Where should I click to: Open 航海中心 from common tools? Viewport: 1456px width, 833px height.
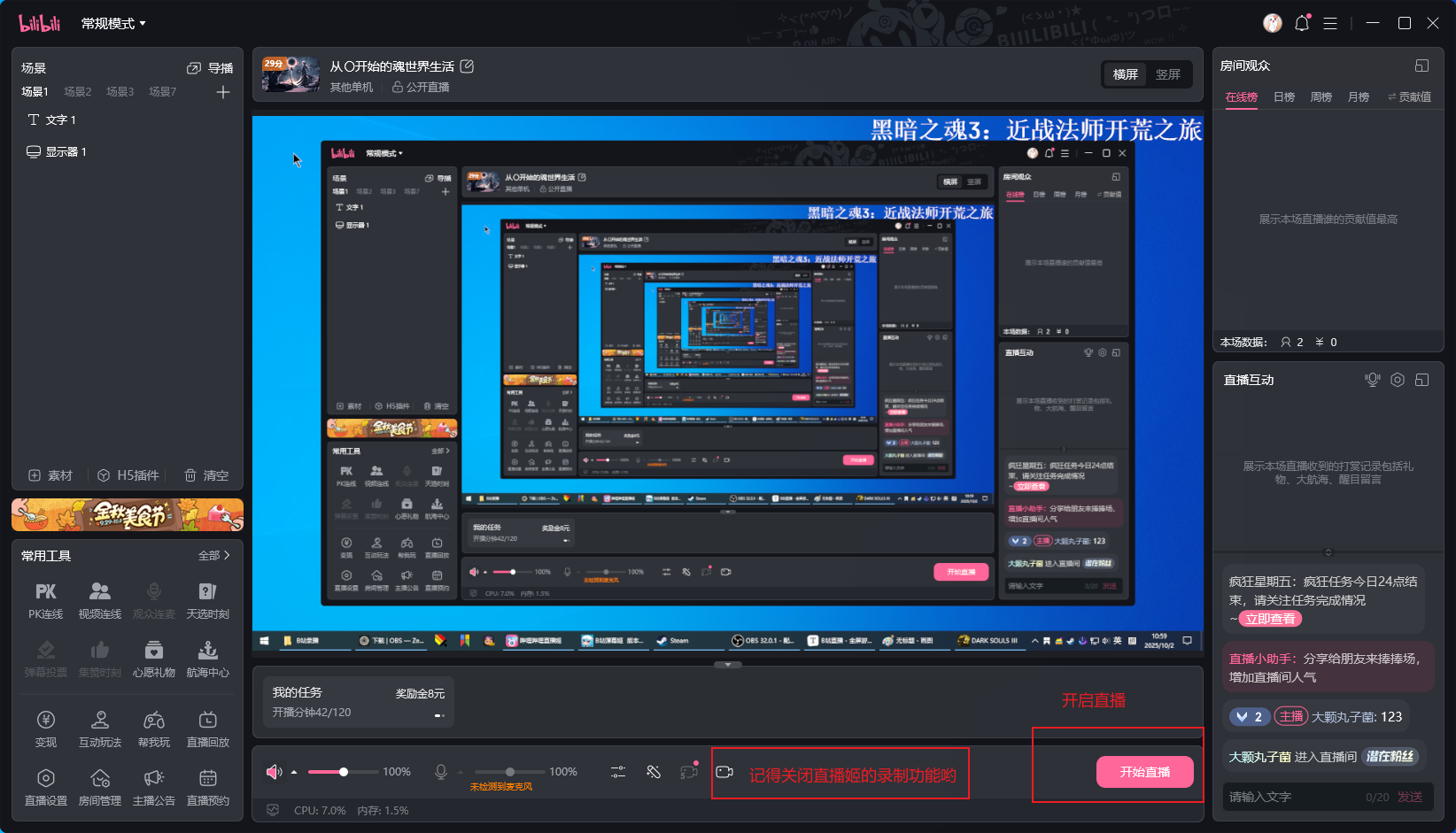[x=207, y=659]
